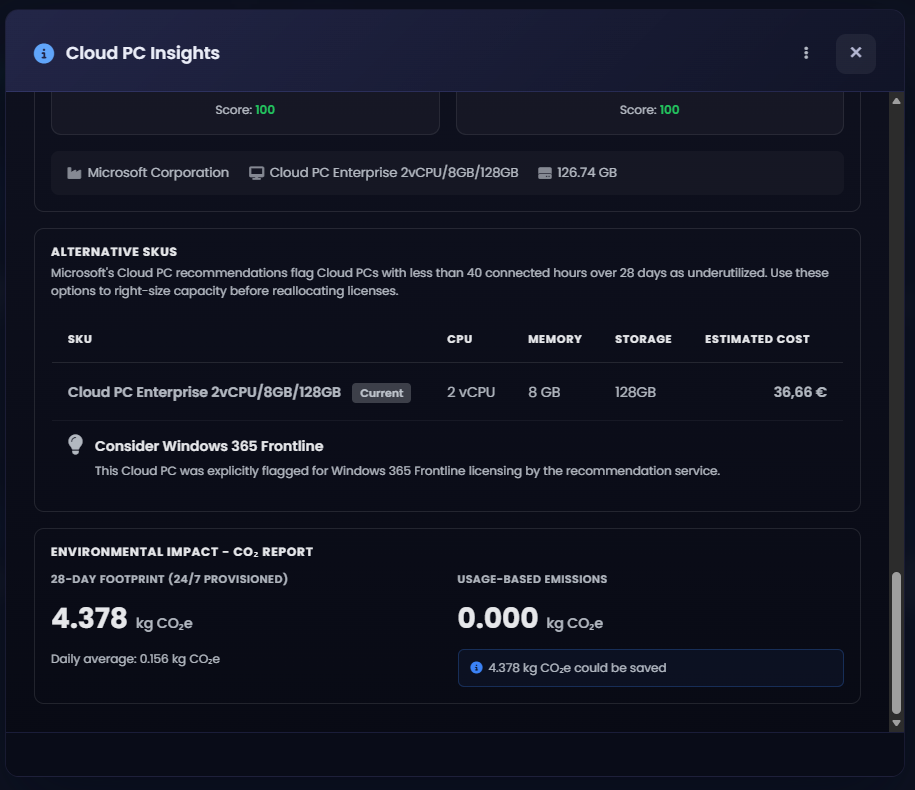
Task: Click the Consider Windows 365 Frontline heading
Action: [x=209, y=446]
